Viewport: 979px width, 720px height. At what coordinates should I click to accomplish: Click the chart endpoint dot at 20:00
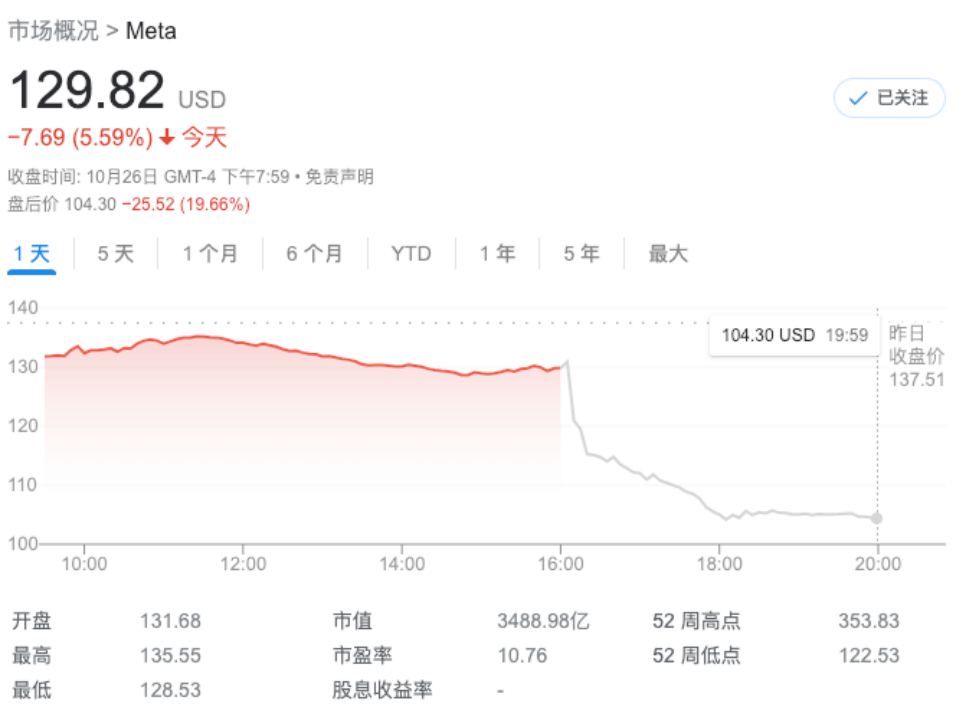pos(877,518)
